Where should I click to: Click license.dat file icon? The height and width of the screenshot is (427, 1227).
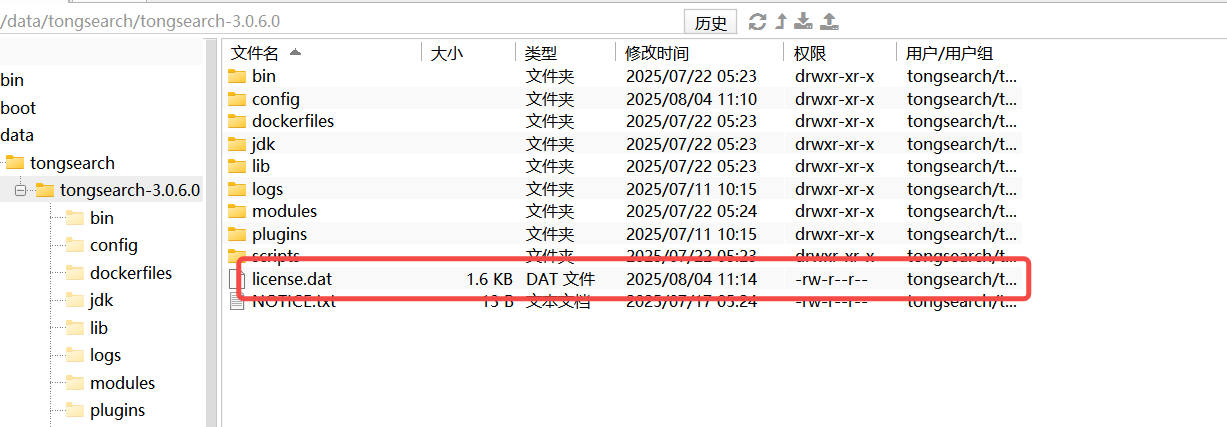pyautogui.click(x=237, y=279)
